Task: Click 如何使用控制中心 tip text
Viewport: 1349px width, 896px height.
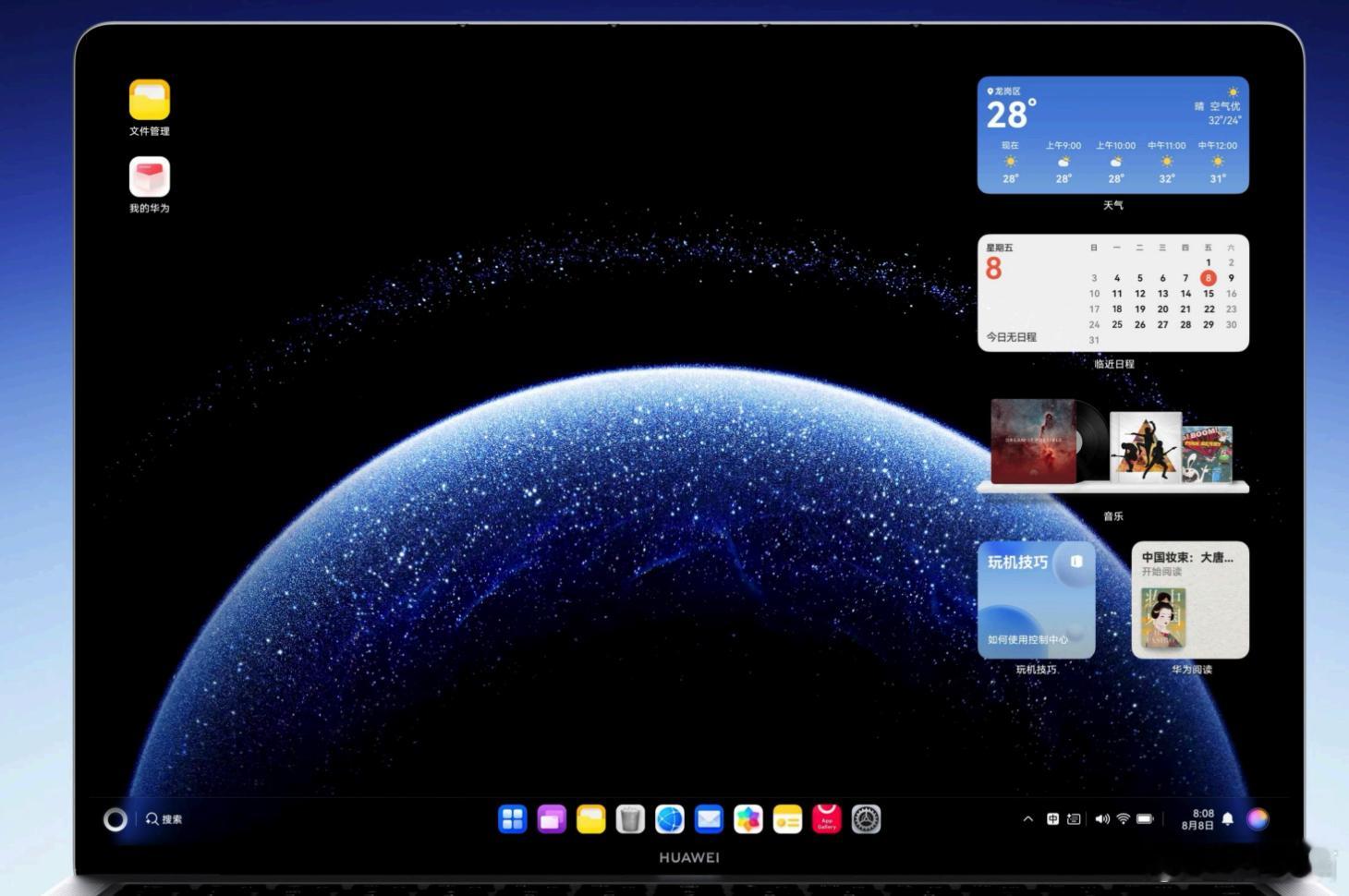Action: click(1027, 639)
